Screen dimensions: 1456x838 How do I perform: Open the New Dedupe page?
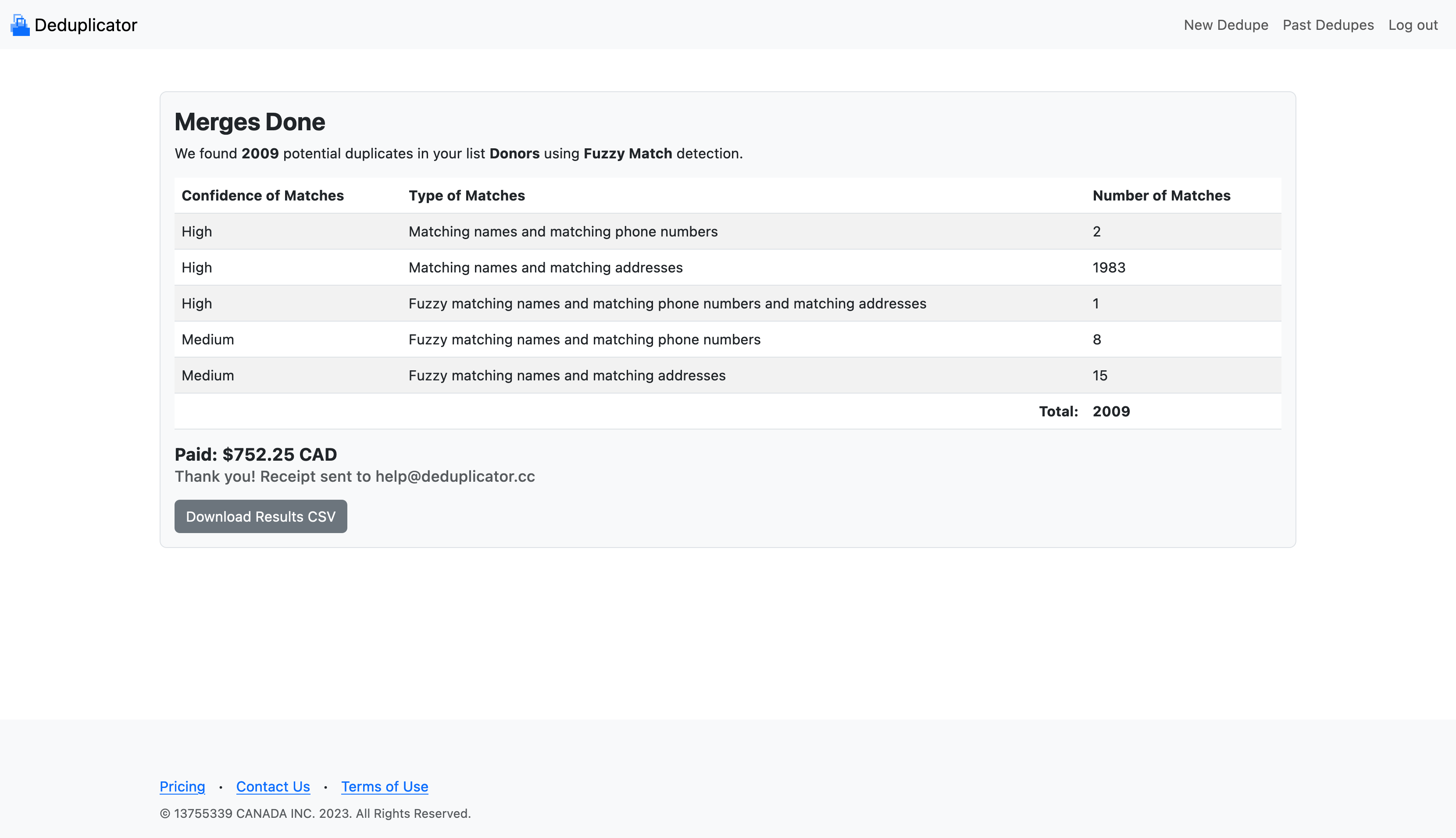coord(1225,25)
